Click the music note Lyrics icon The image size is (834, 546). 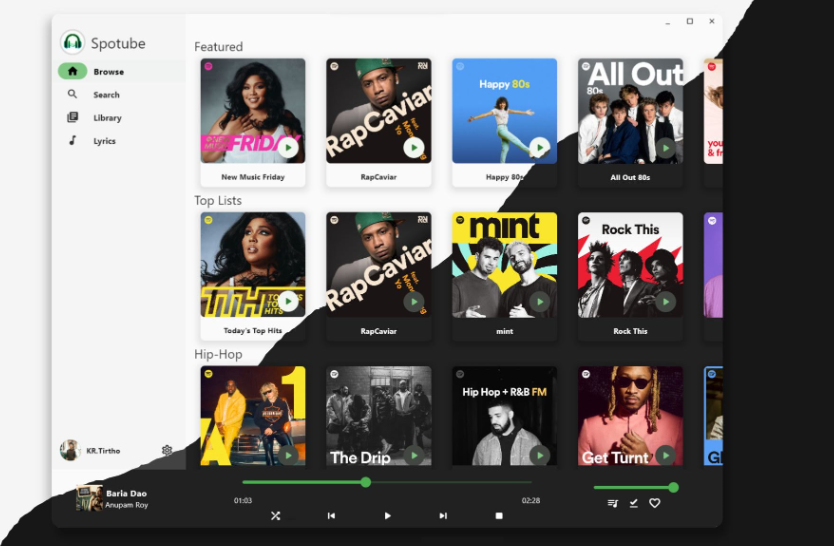click(x=72, y=140)
